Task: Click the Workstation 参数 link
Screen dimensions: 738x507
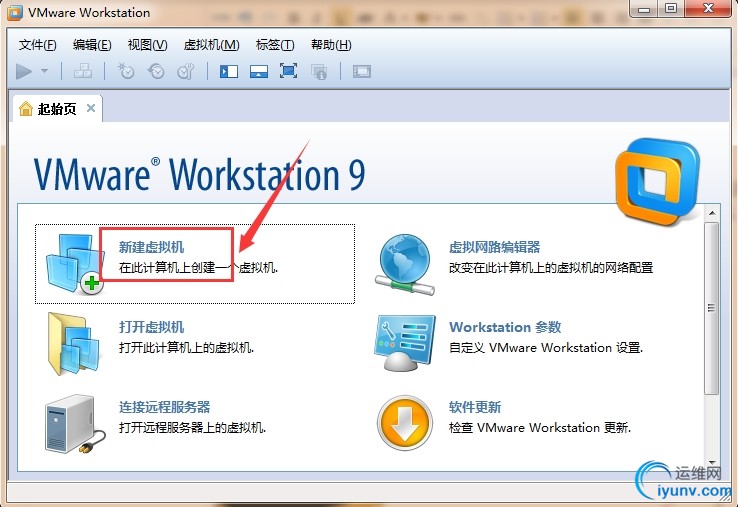Action: point(505,327)
